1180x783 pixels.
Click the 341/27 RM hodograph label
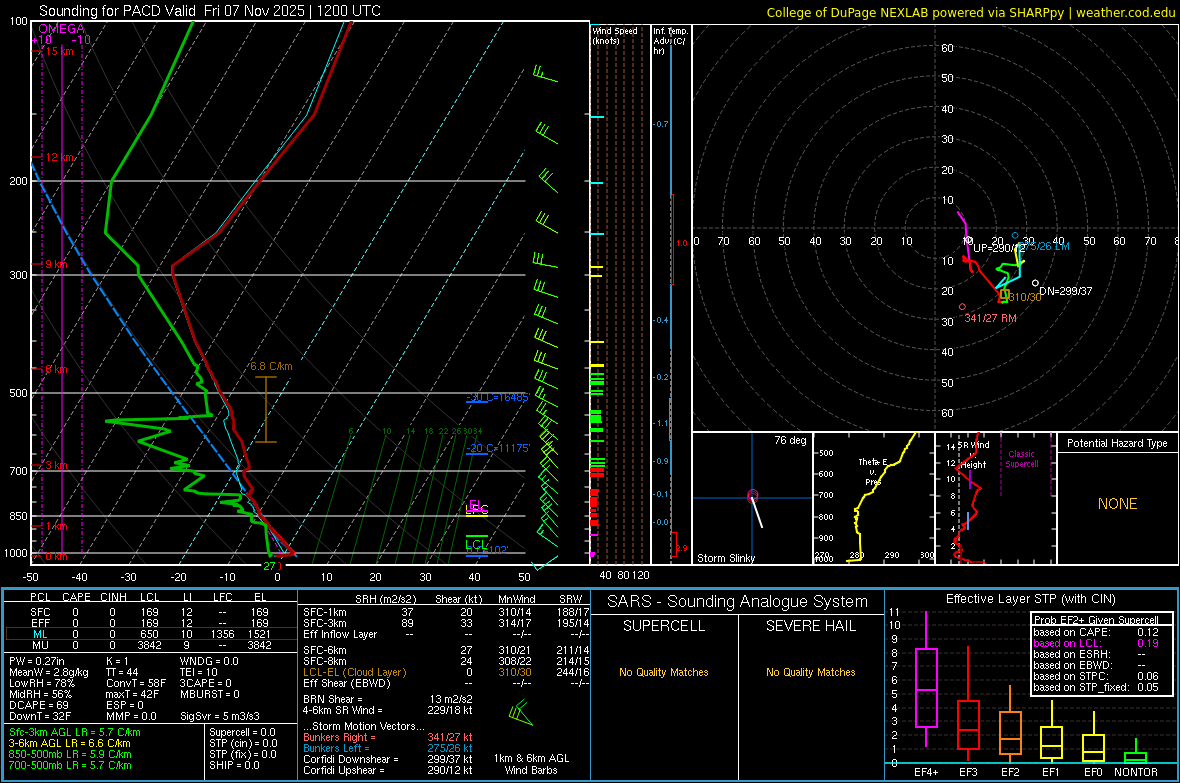990,318
